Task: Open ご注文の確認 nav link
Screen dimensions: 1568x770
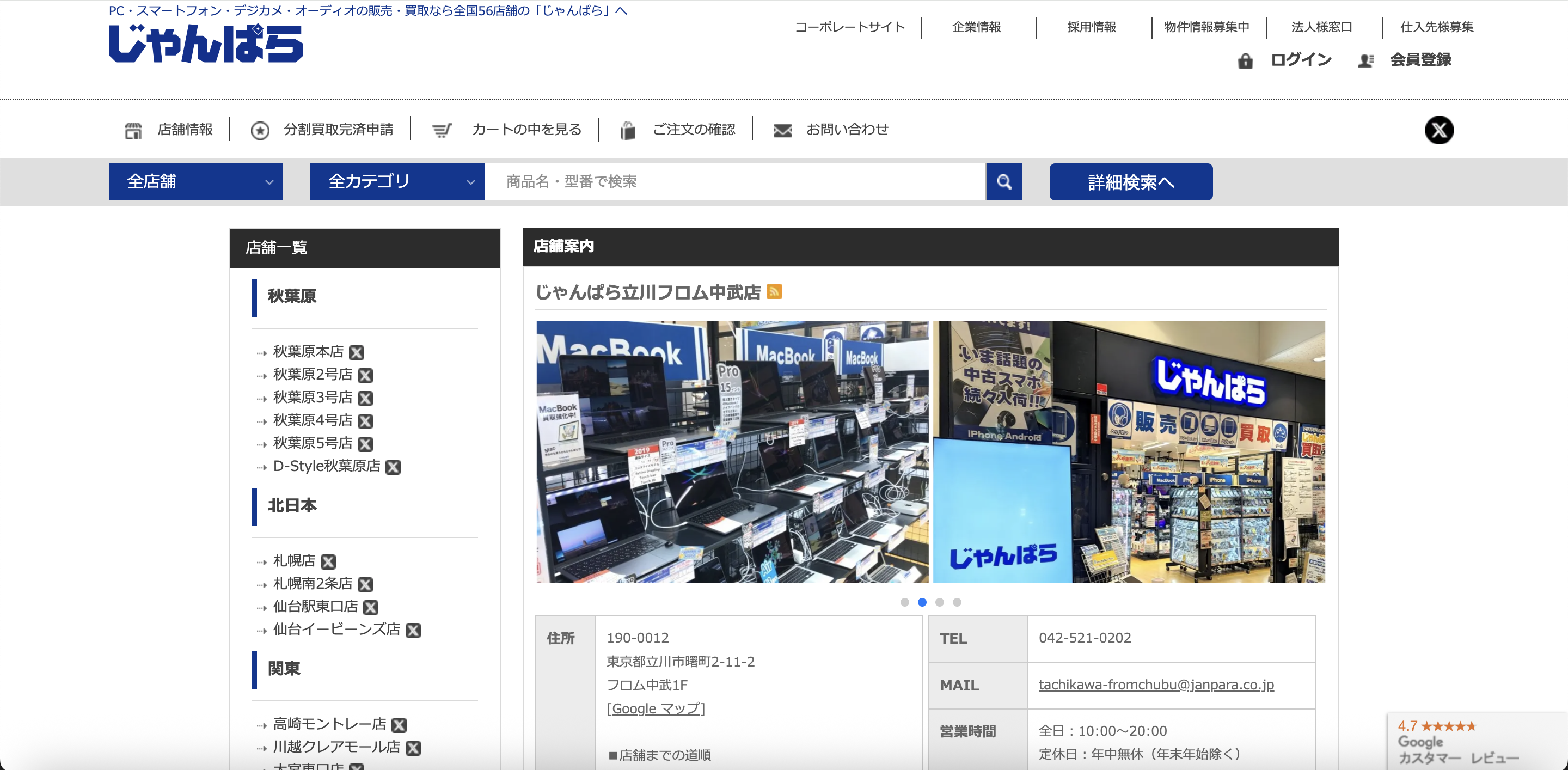Action: click(693, 130)
